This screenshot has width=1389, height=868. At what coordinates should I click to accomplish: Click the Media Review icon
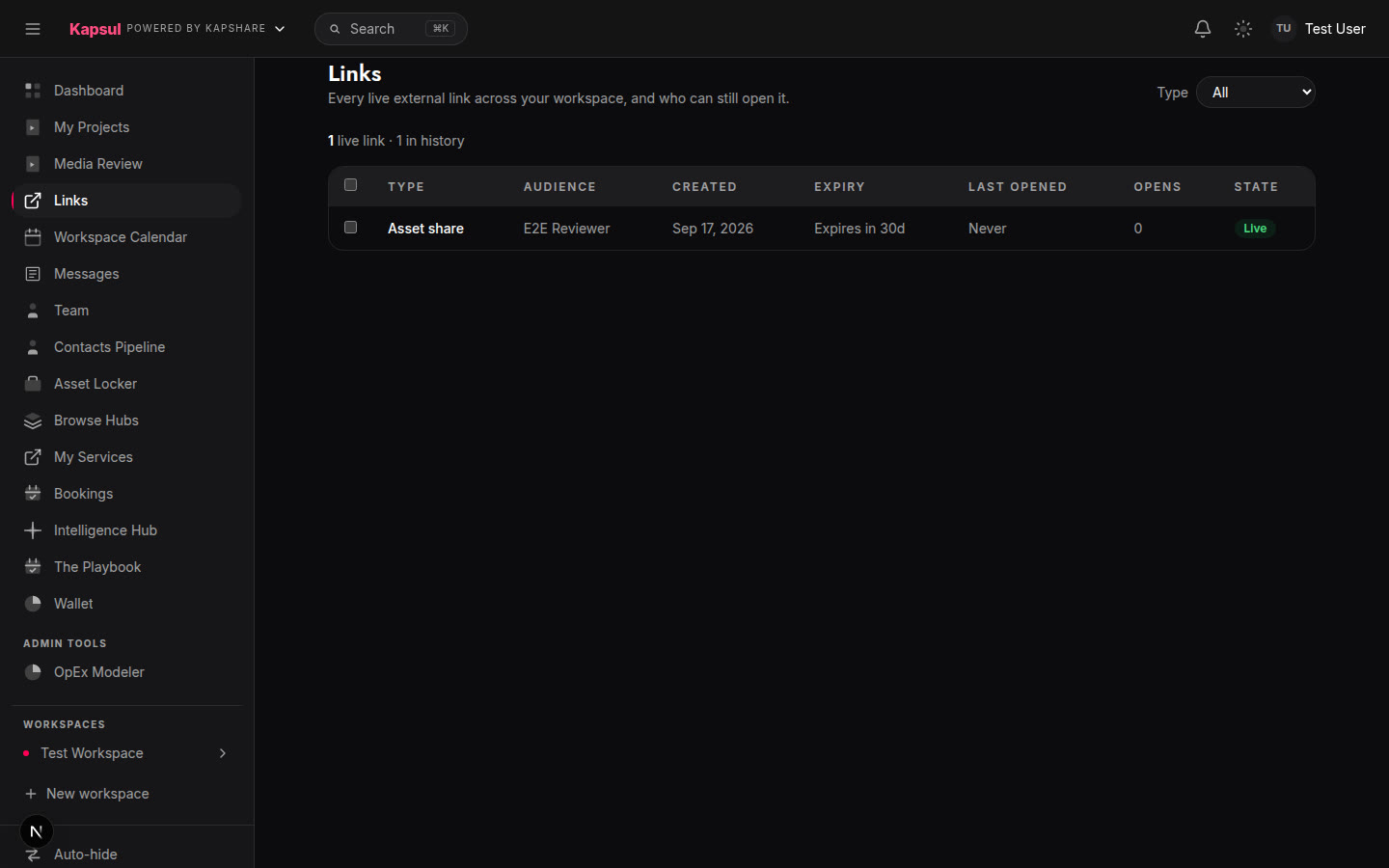(x=33, y=164)
